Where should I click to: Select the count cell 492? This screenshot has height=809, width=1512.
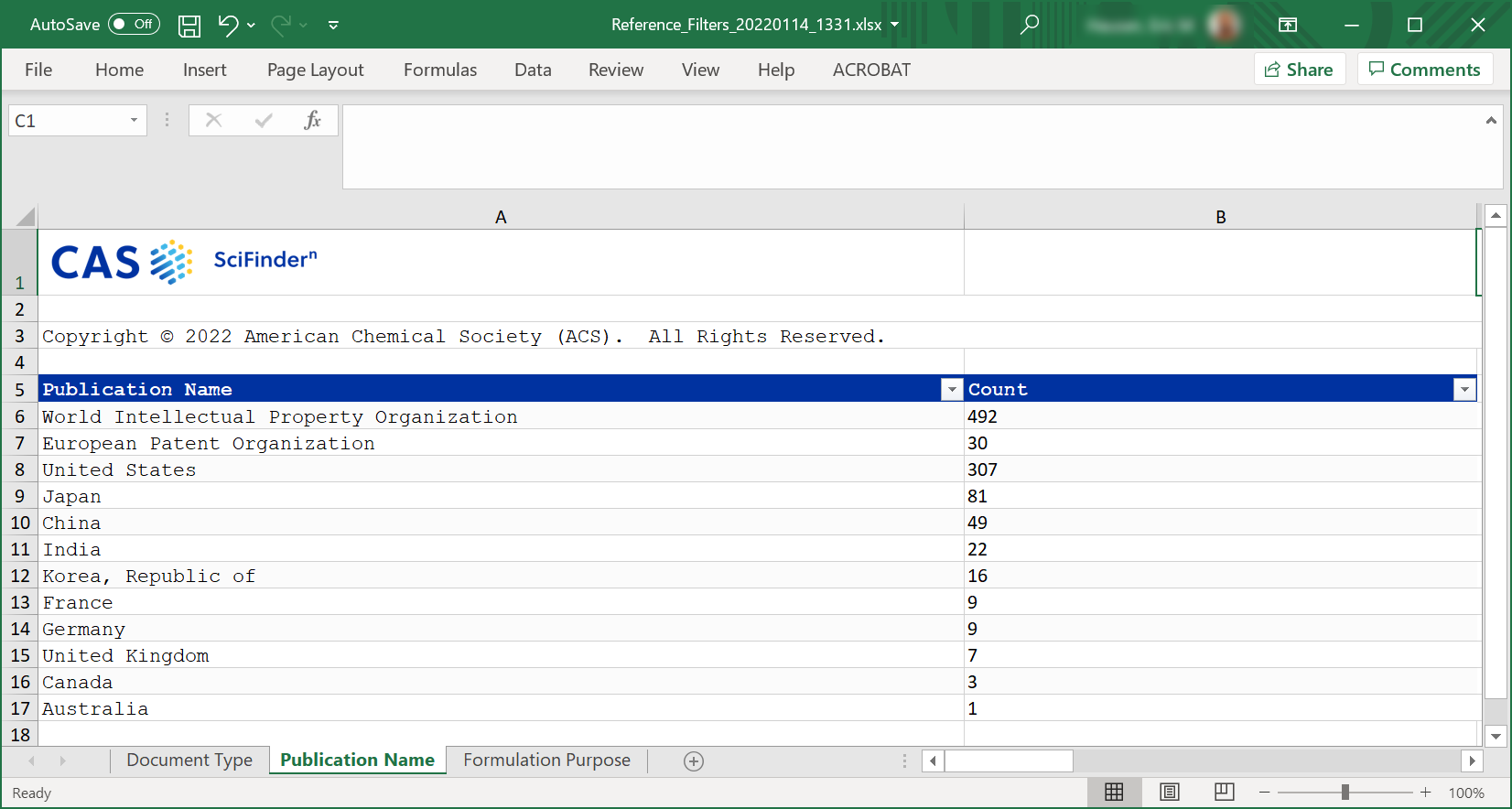point(1222,416)
